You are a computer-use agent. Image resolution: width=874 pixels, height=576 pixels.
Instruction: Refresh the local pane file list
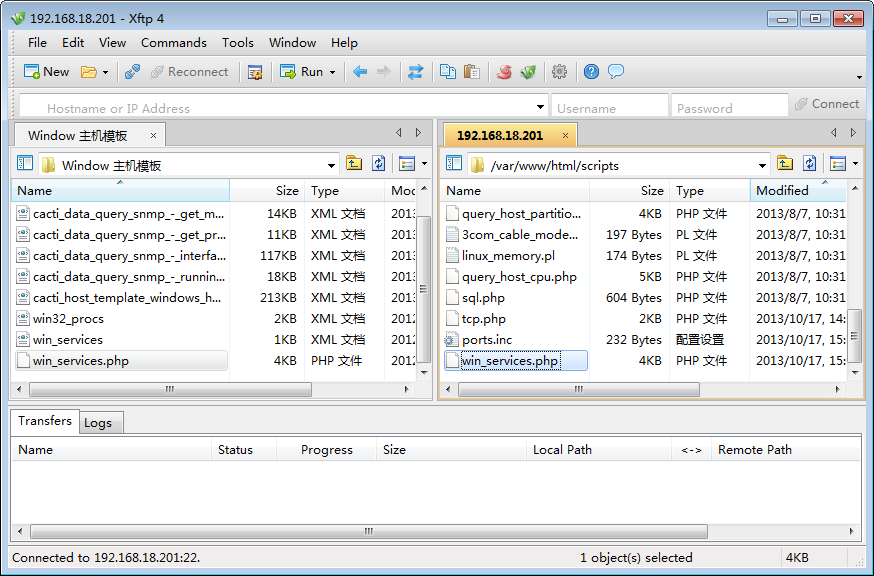click(379, 163)
